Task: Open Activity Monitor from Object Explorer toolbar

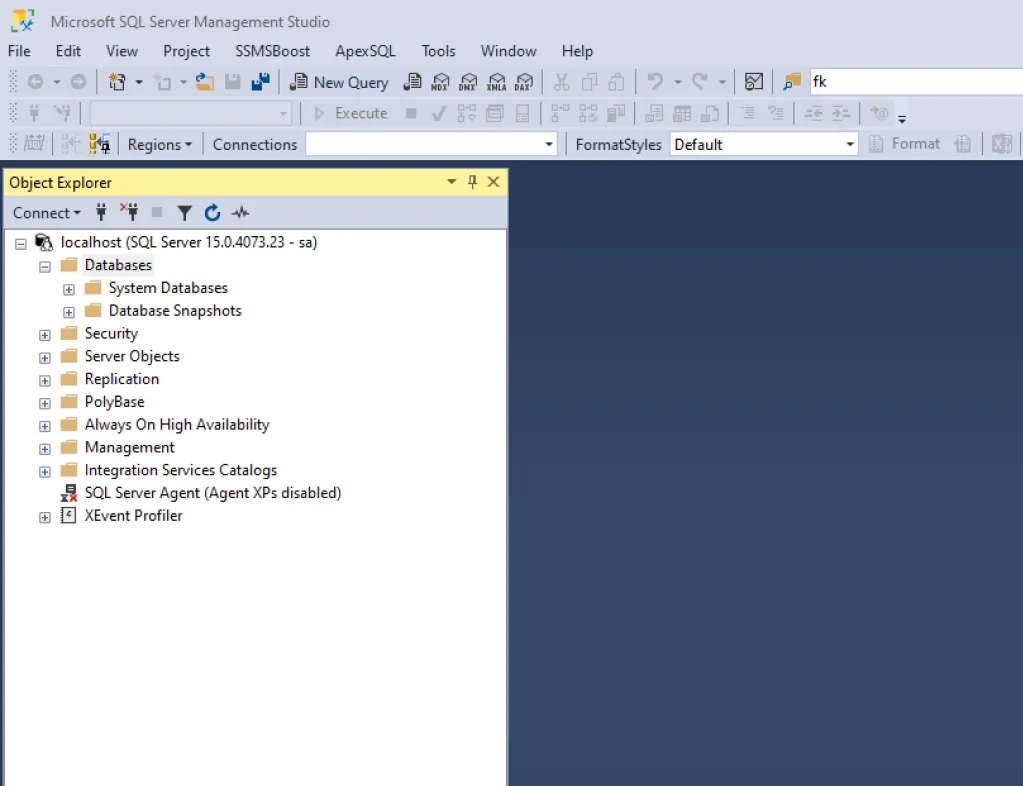Action: (240, 212)
